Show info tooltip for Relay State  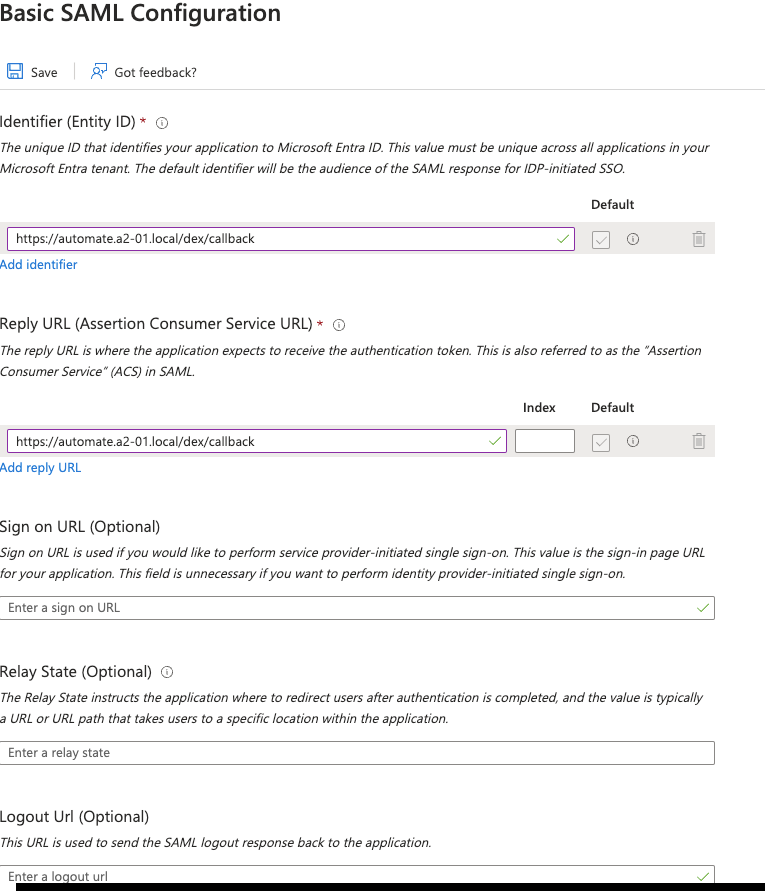point(167,672)
